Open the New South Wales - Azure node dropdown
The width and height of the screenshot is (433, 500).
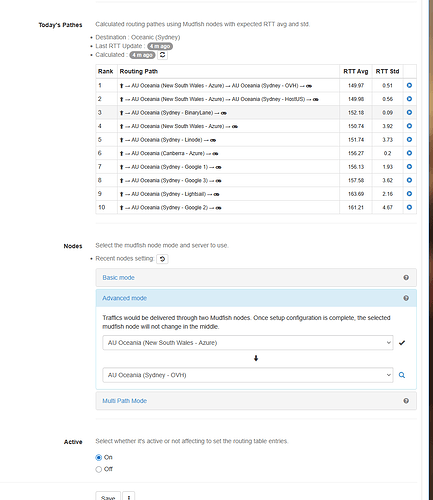point(248,343)
